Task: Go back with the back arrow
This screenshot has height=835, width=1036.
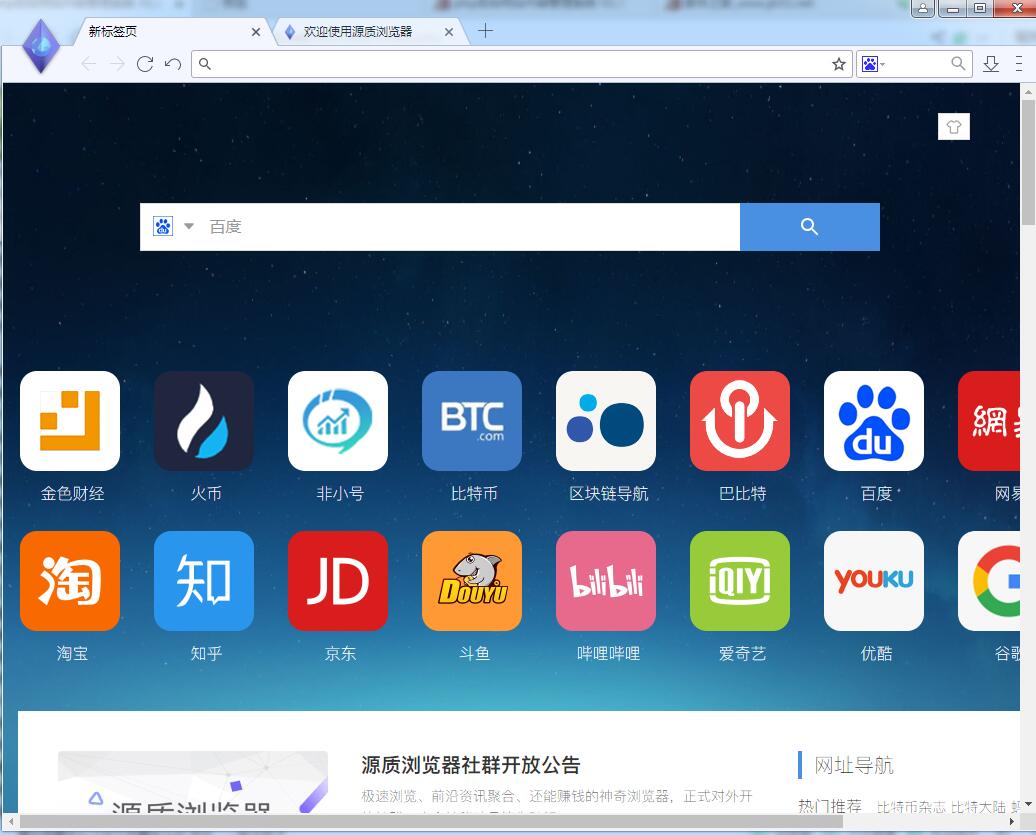Action: (x=89, y=64)
